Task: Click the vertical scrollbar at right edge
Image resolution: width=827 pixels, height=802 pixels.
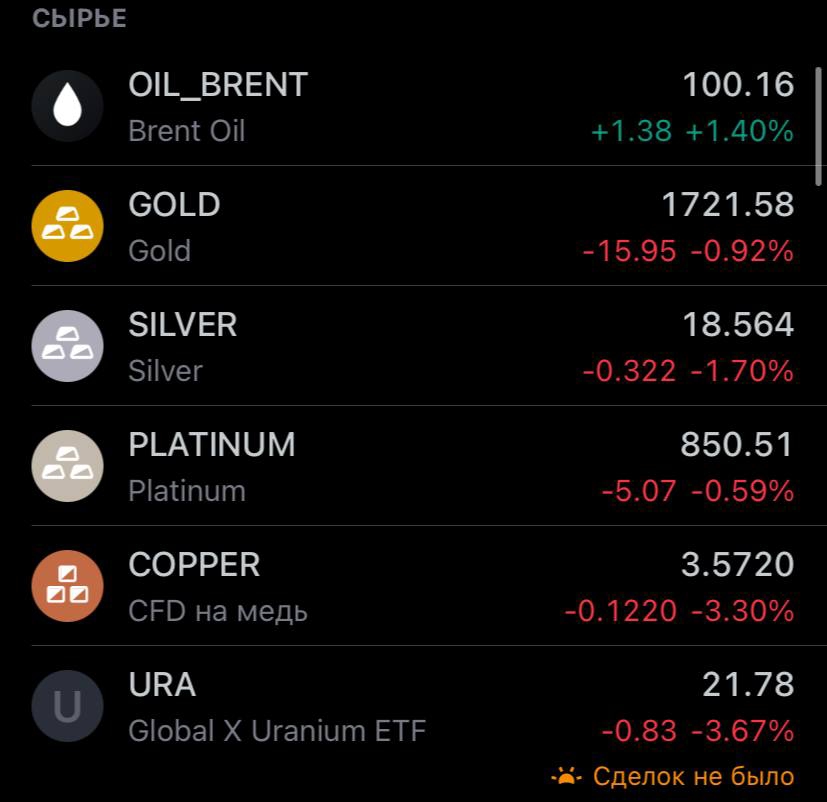Action: point(818,127)
